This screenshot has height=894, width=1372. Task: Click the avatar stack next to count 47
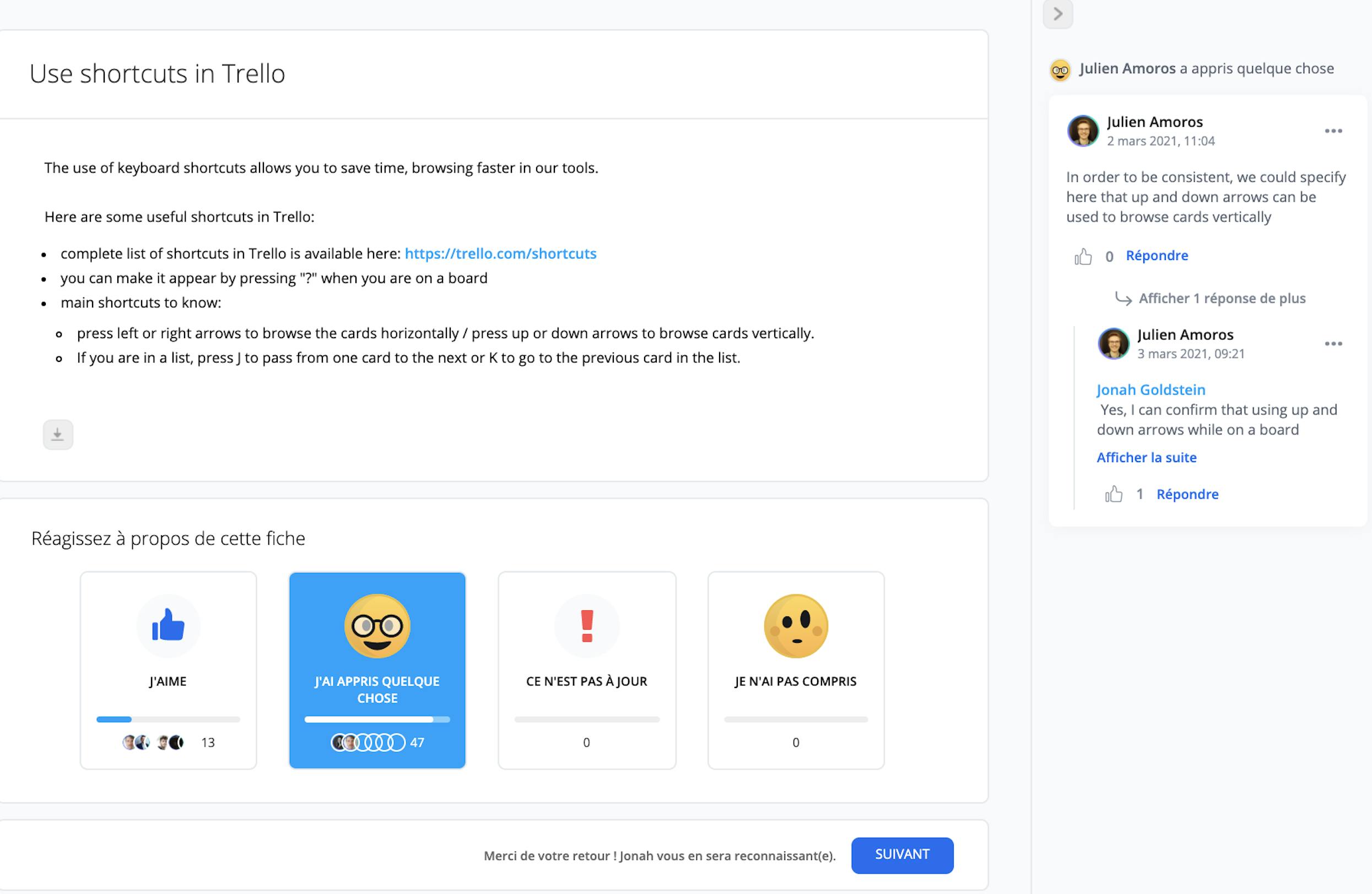[x=369, y=743]
